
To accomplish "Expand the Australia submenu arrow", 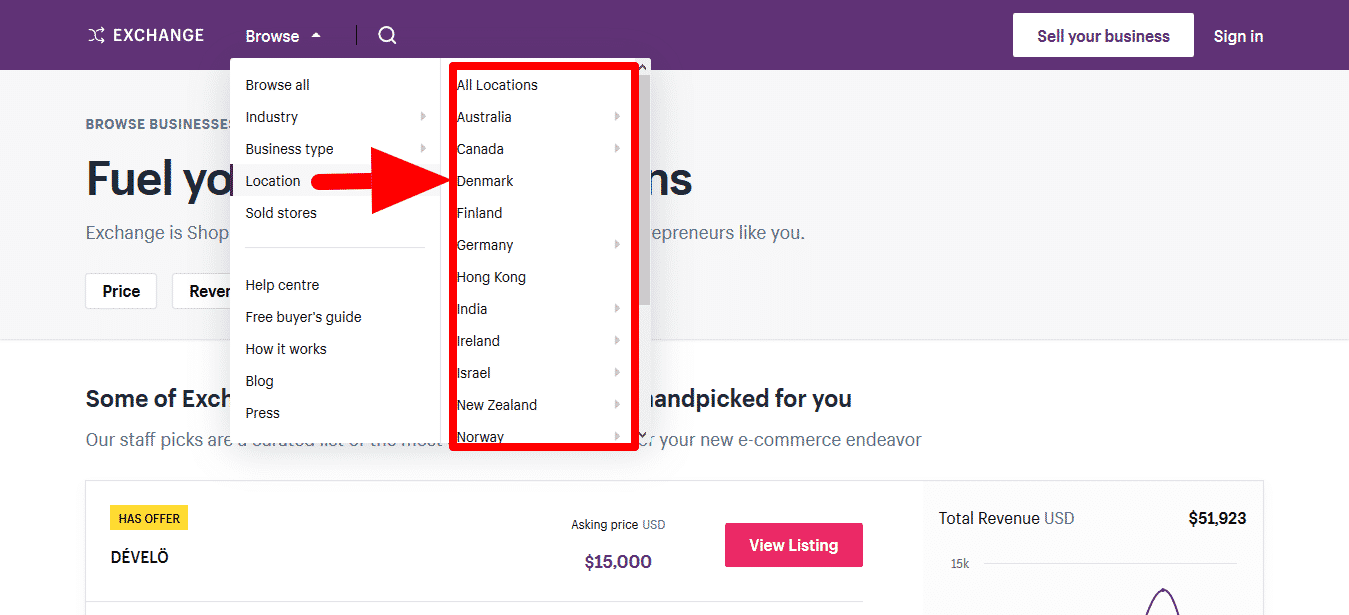I will point(617,117).
